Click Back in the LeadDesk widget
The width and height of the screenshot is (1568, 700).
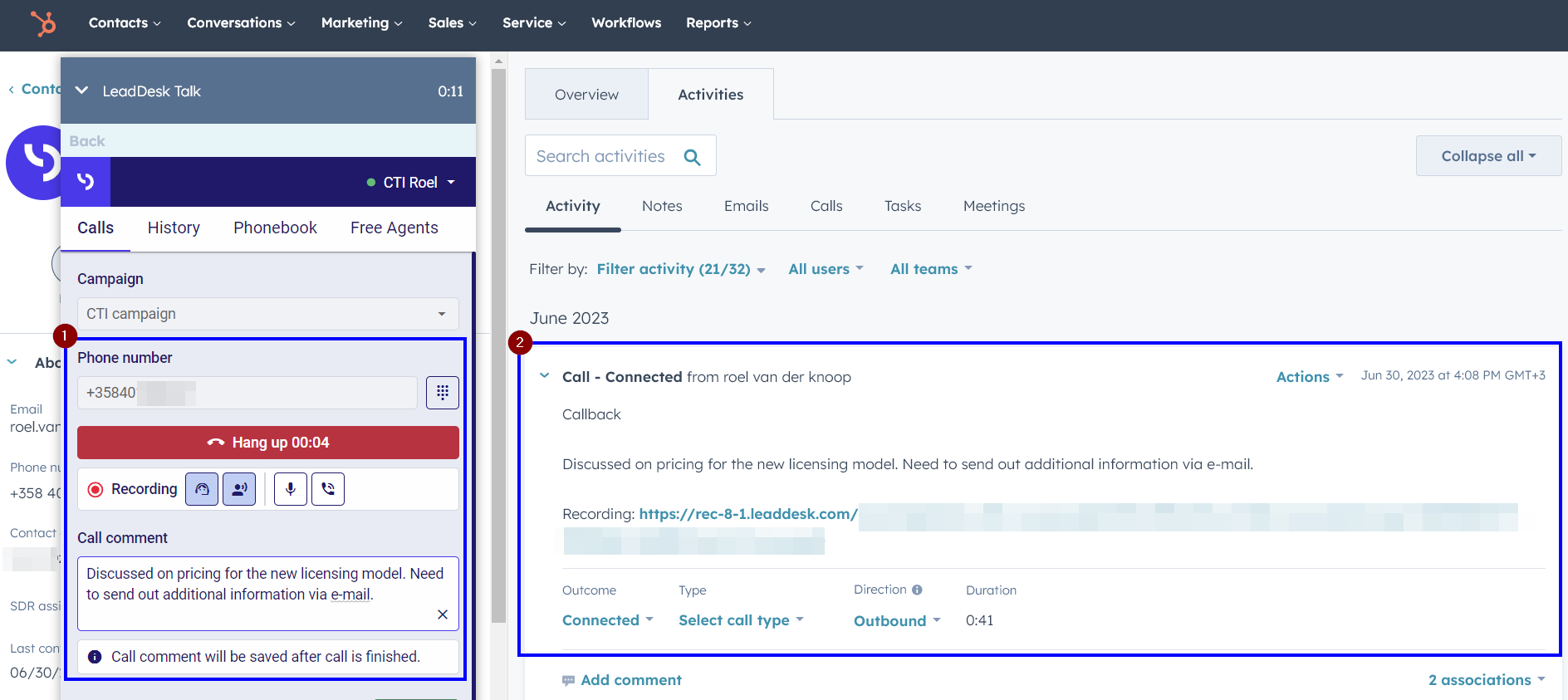[x=87, y=141]
